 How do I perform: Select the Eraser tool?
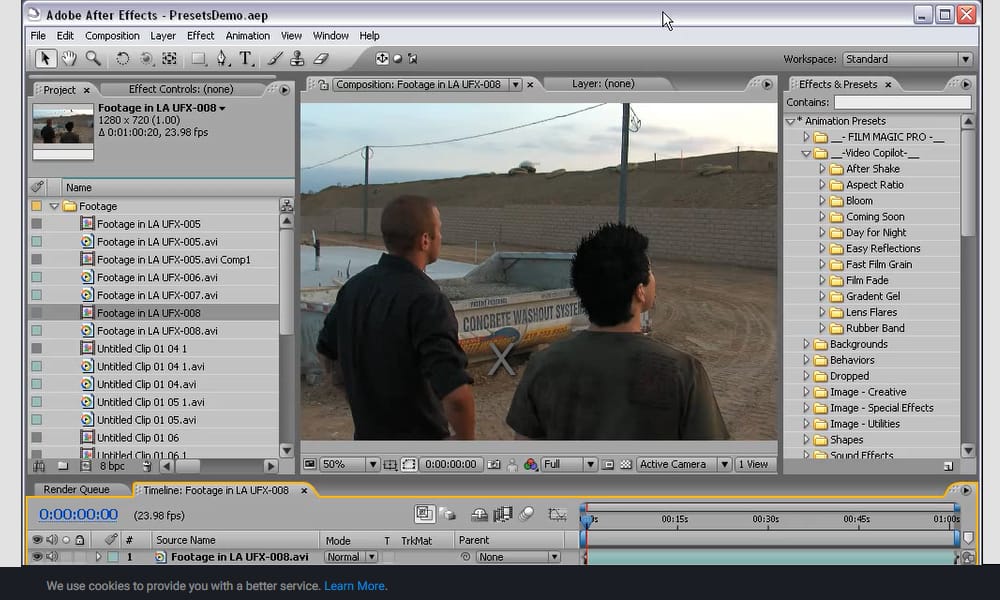pos(321,59)
